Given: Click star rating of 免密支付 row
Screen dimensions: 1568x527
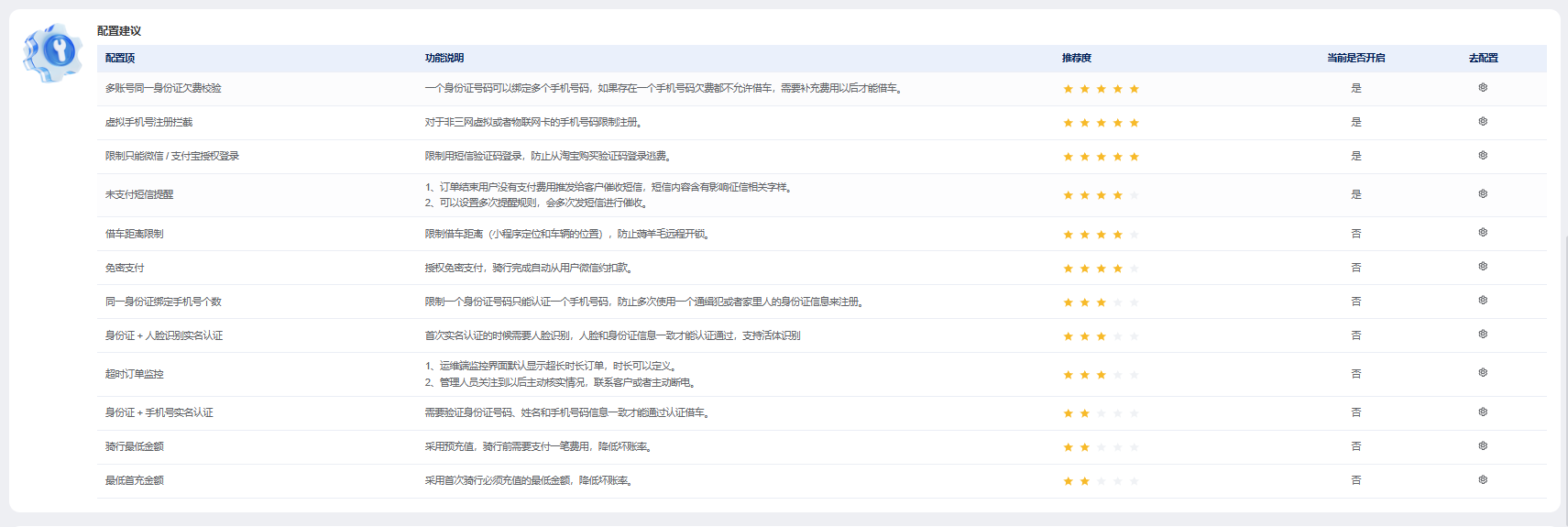Looking at the screenshot, I should click(1101, 269).
